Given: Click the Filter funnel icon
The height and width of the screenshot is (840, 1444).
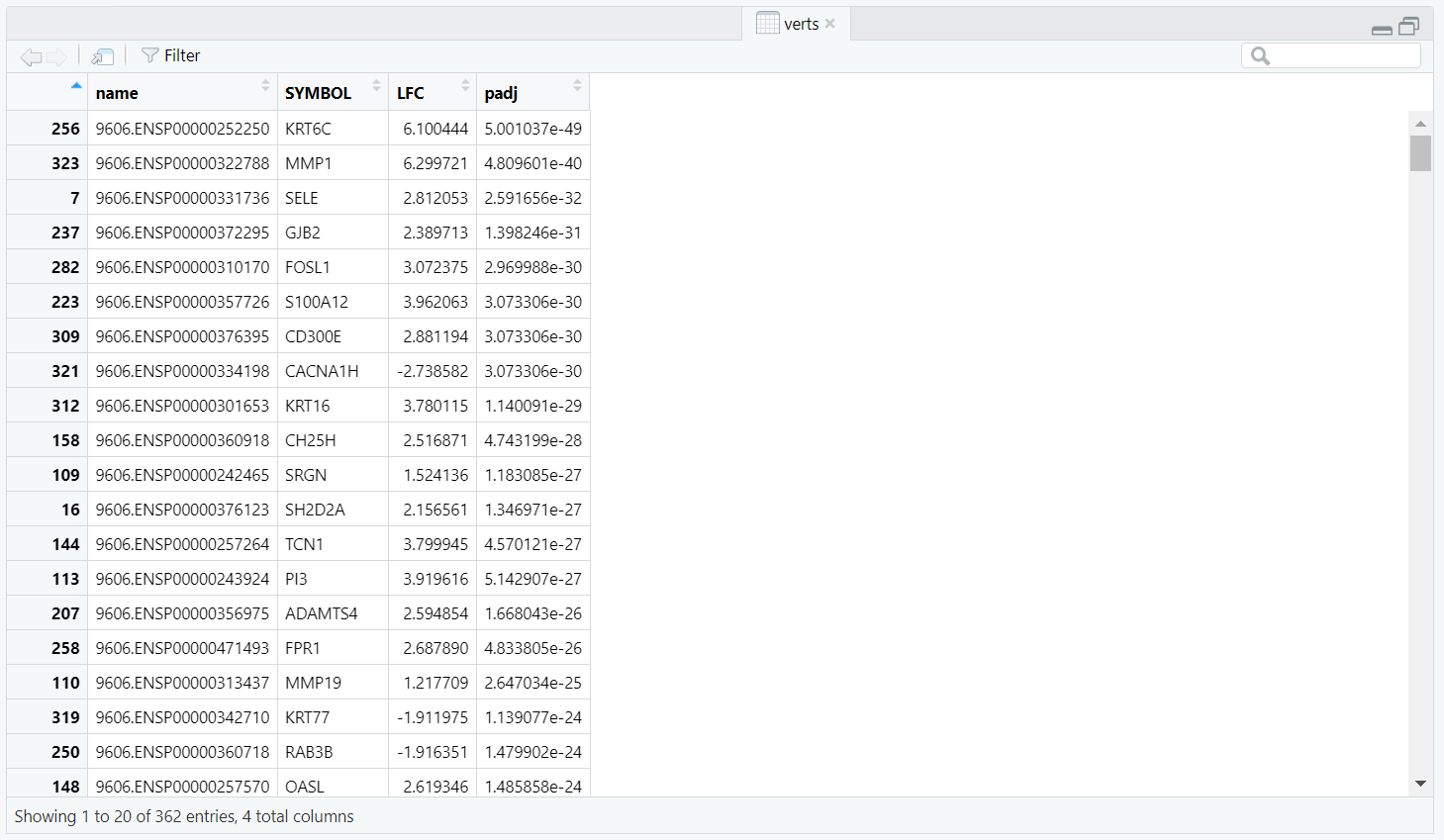Looking at the screenshot, I should pos(149,55).
